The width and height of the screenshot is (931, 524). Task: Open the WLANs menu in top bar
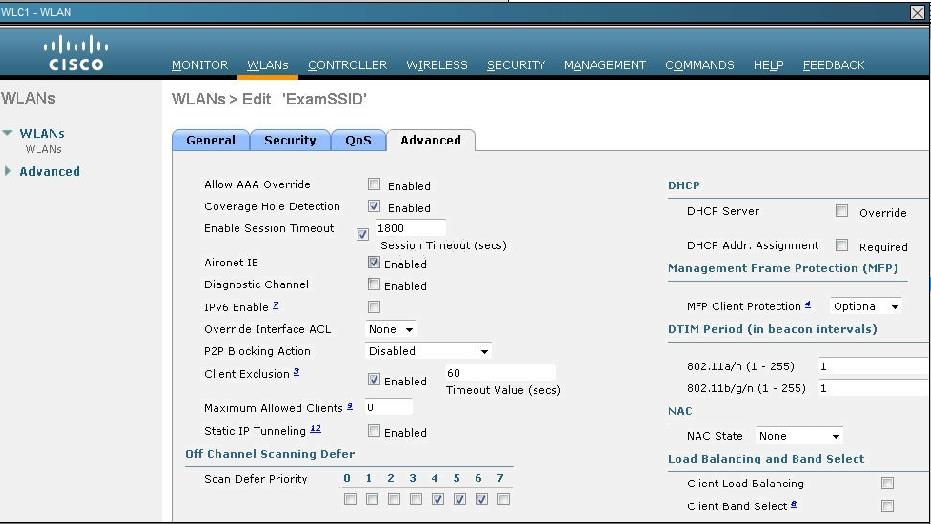point(267,65)
